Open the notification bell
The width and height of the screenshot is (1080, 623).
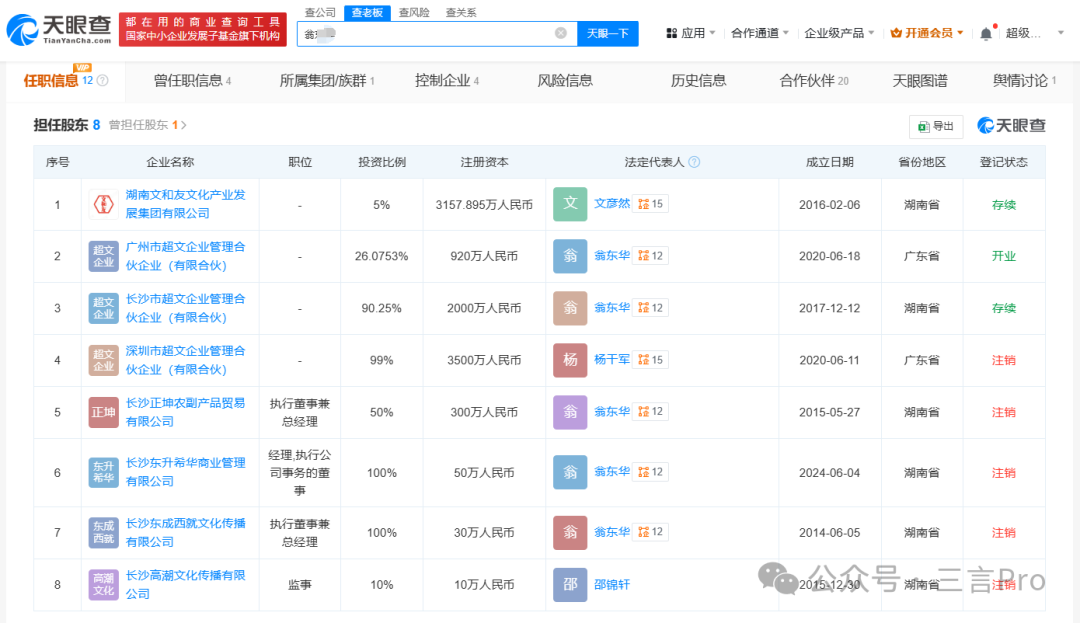[986, 33]
